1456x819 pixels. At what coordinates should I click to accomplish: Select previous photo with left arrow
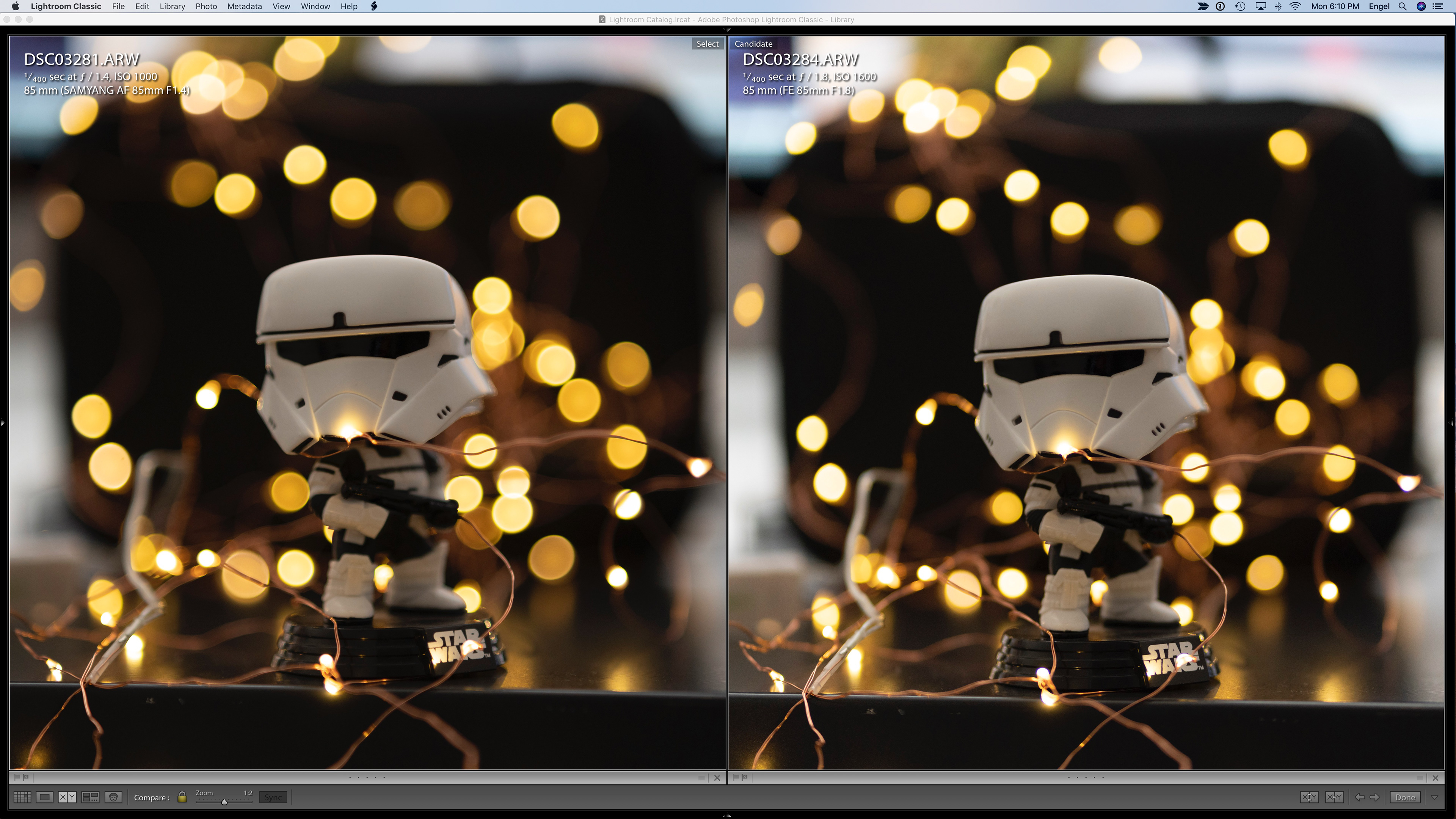pos(1359,797)
